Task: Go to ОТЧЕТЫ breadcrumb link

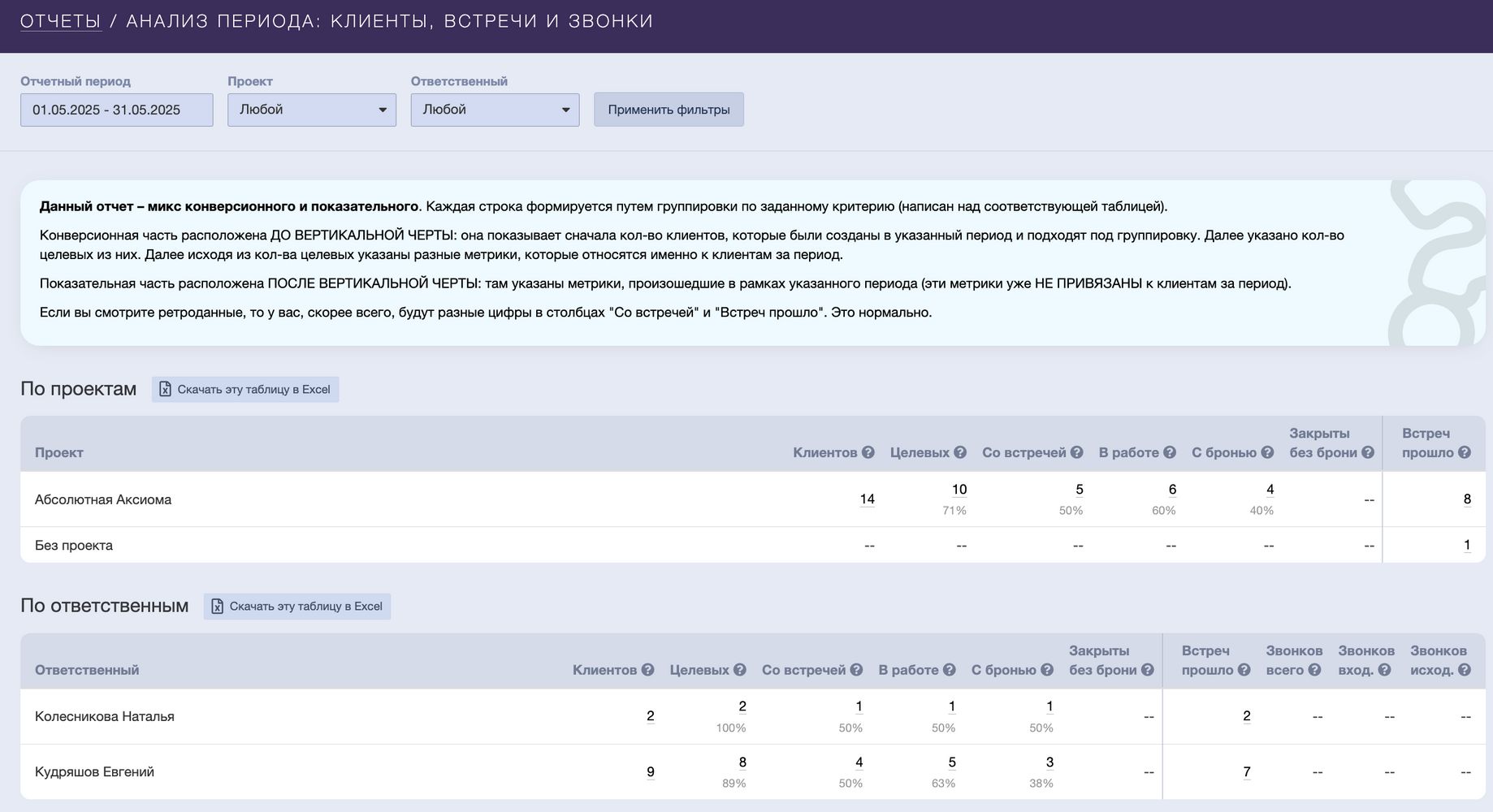Action: tap(61, 21)
